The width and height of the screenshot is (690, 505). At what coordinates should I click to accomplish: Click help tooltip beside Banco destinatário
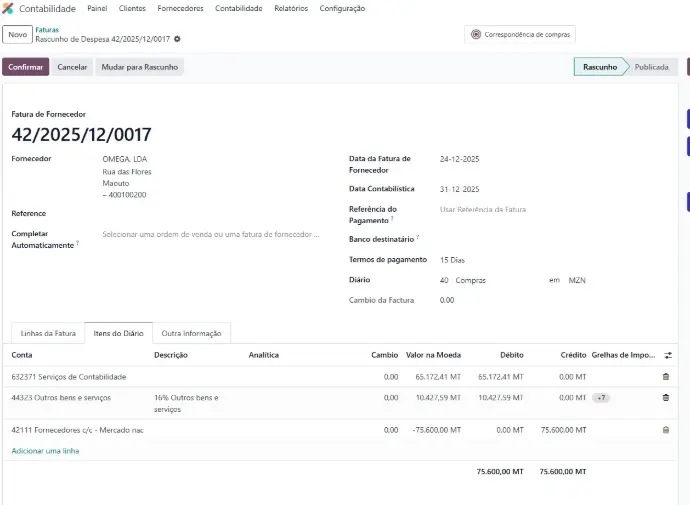[418, 237]
